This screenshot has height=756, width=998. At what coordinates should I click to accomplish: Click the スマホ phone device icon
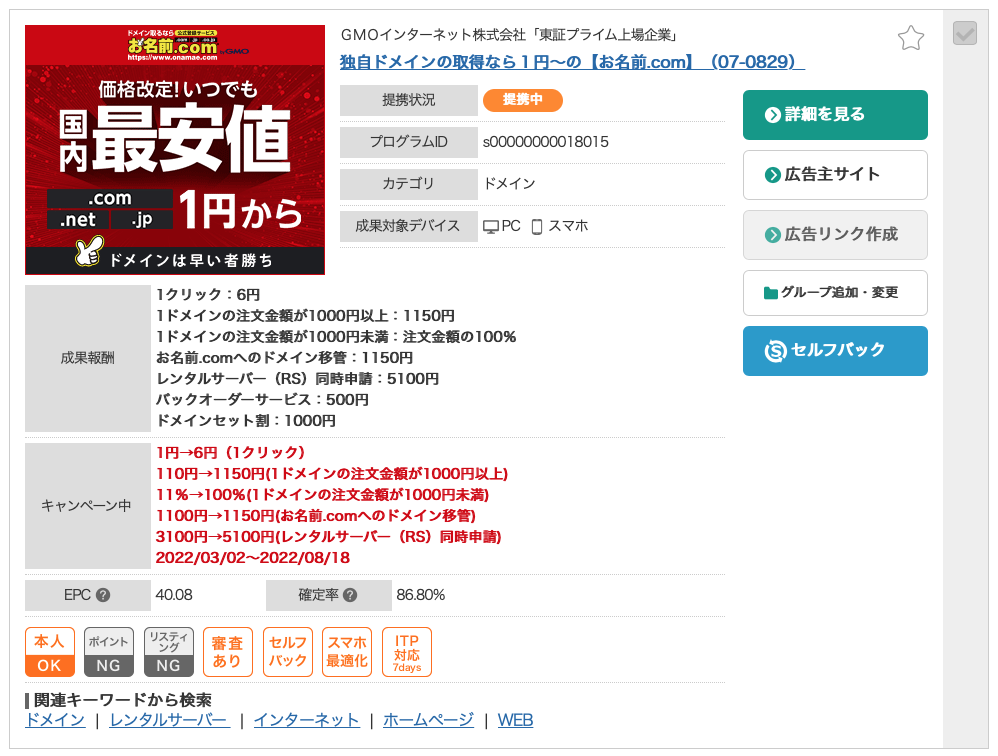click(x=537, y=227)
